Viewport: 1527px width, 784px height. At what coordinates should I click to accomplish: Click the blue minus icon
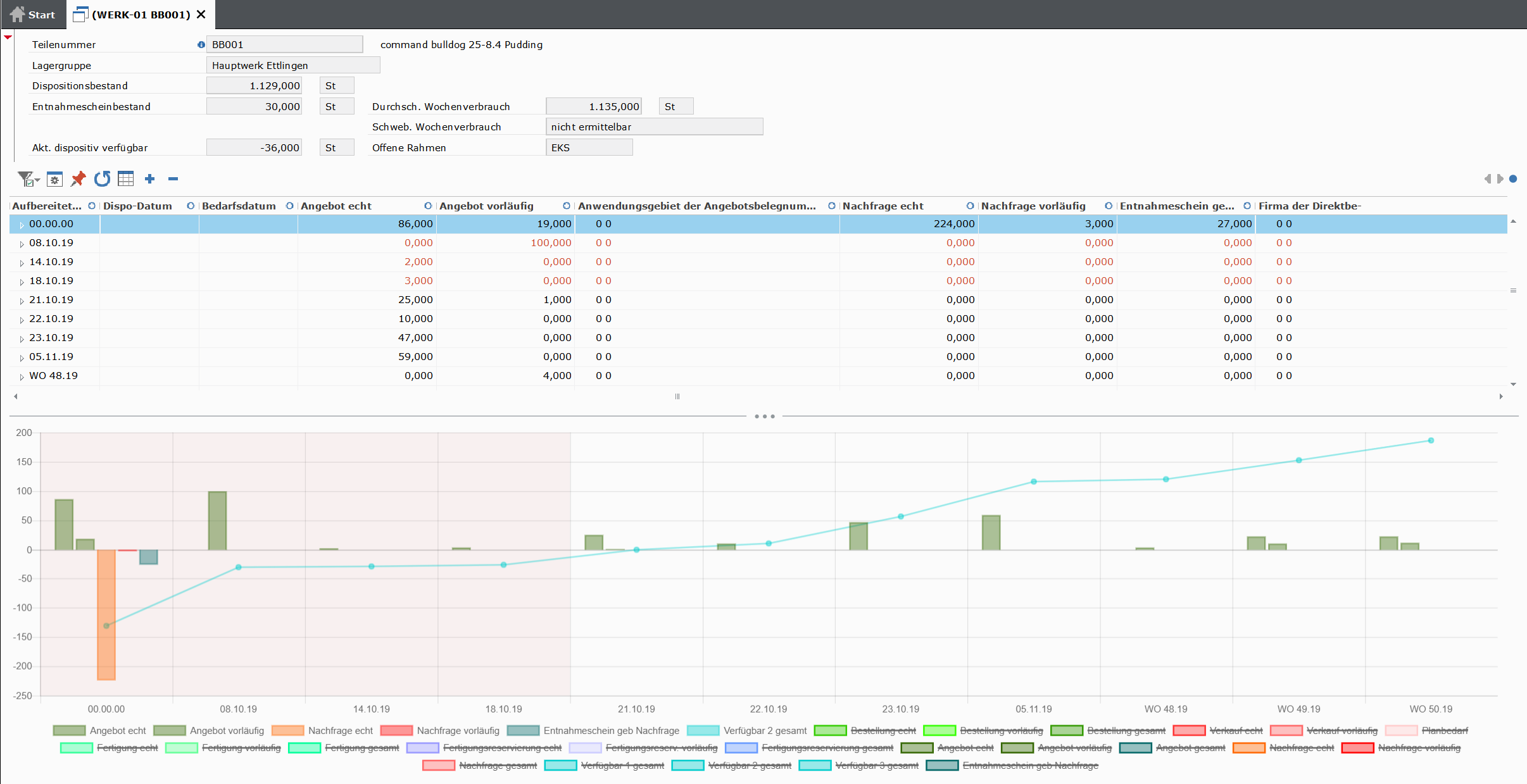pos(173,179)
